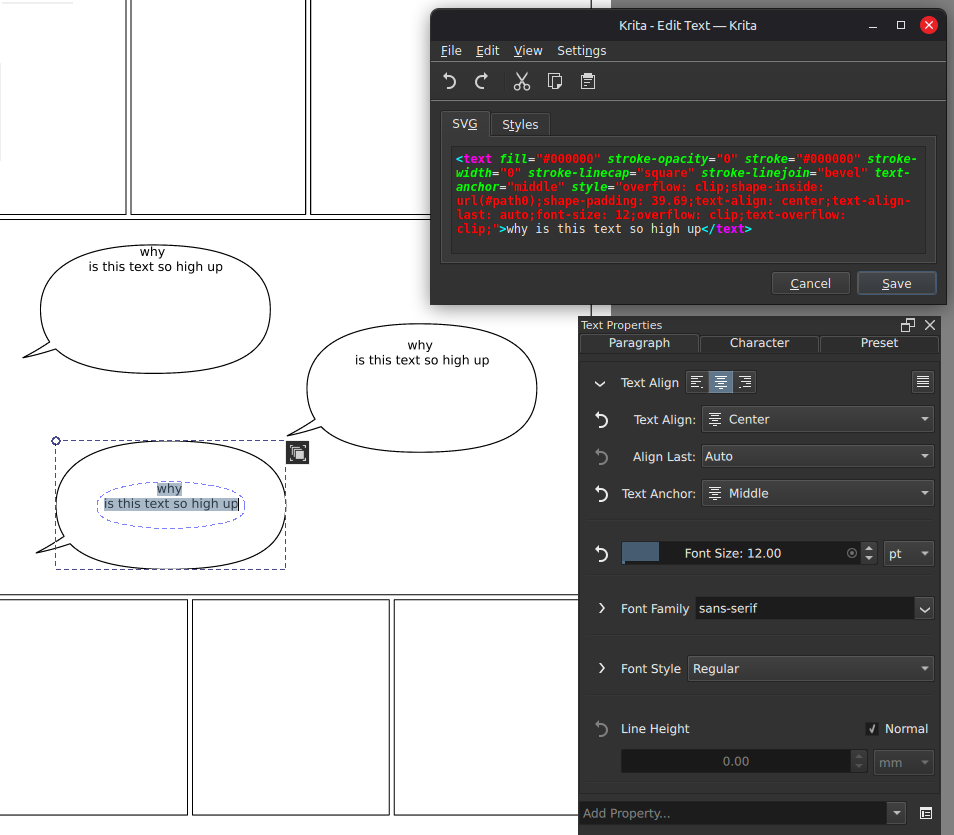Image resolution: width=954 pixels, height=835 pixels.
Task: Click the Add Property input field
Action: coord(732,813)
